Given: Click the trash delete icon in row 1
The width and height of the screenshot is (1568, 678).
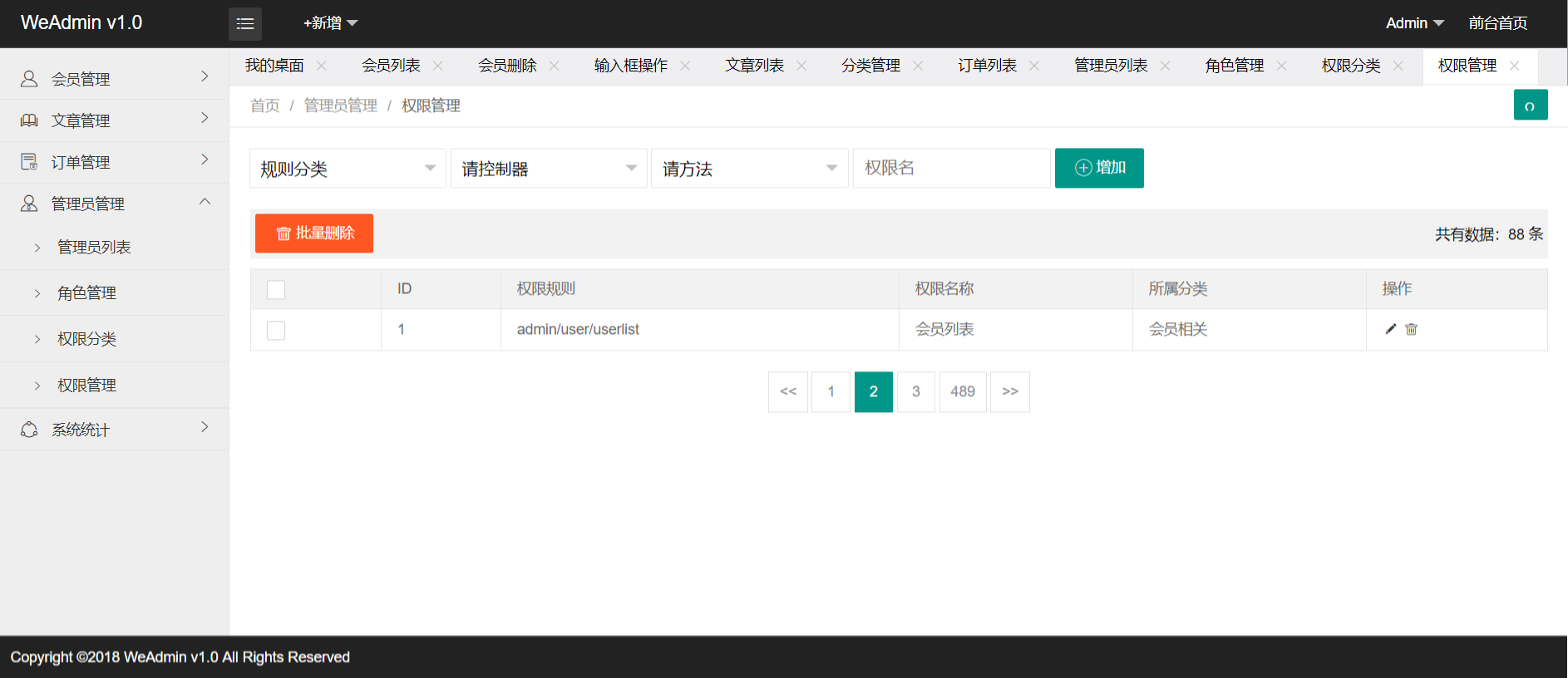Looking at the screenshot, I should click(x=1411, y=329).
